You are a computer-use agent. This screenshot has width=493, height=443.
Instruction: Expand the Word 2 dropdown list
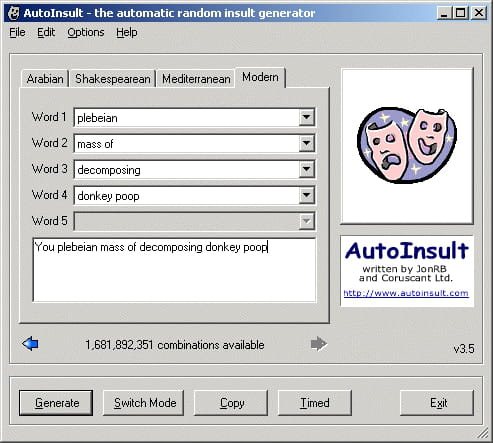point(306,143)
